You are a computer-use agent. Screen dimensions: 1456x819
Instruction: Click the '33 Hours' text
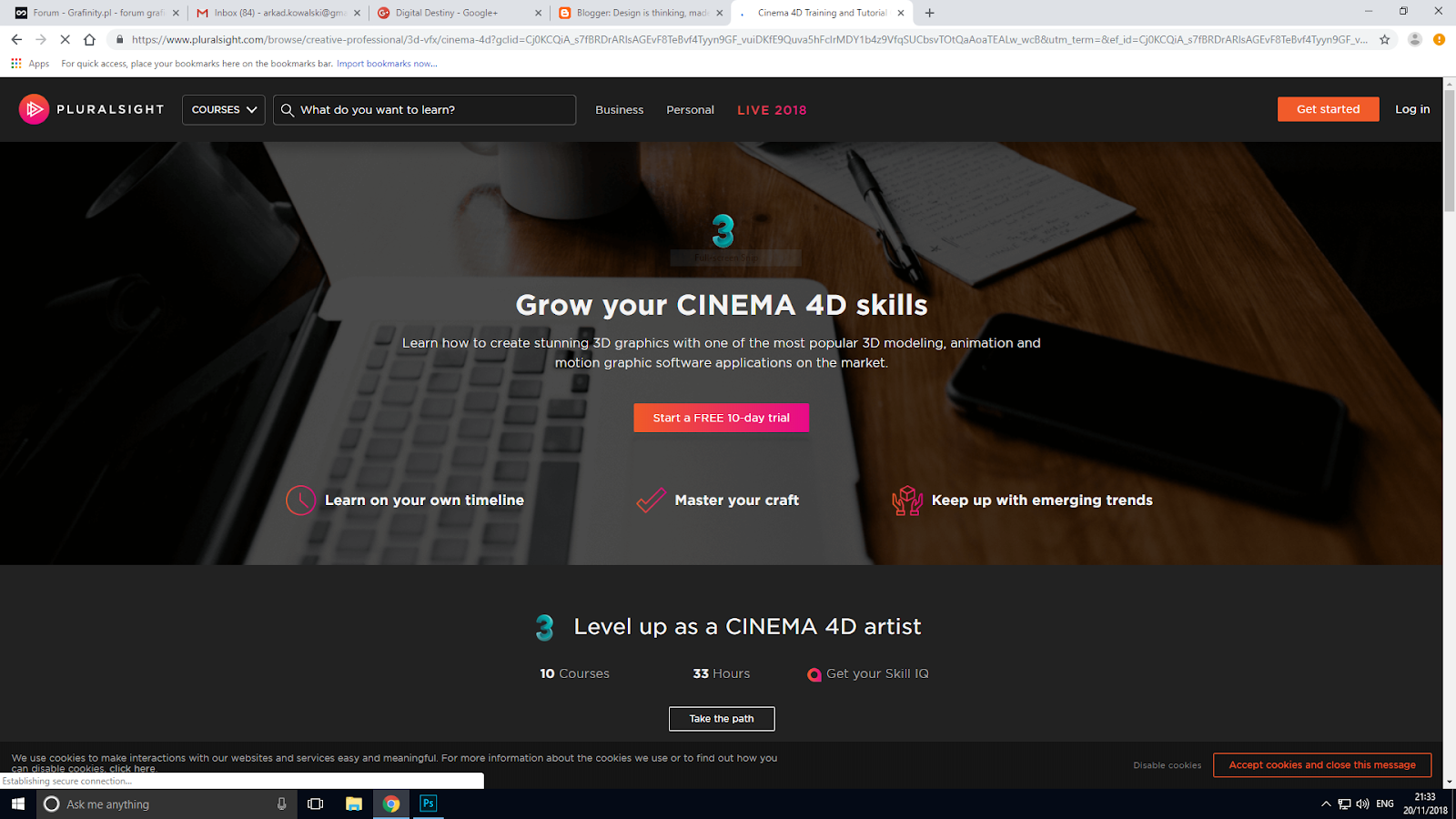(x=722, y=673)
